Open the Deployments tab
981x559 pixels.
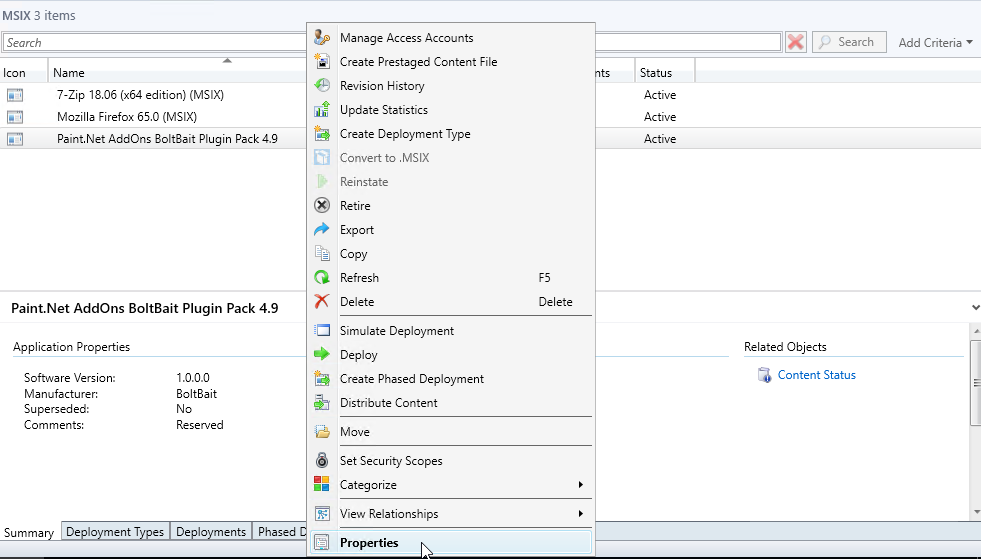pyautogui.click(x=211, y=532)
